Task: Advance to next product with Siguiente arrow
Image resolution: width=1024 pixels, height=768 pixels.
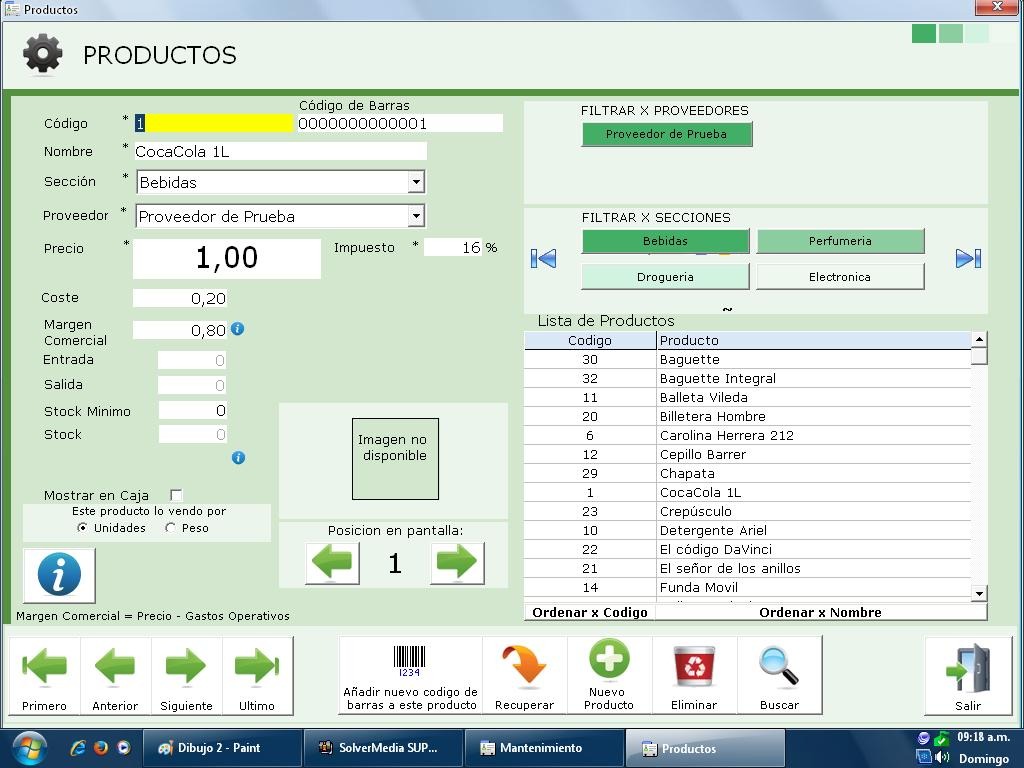Action: point(186,676)
